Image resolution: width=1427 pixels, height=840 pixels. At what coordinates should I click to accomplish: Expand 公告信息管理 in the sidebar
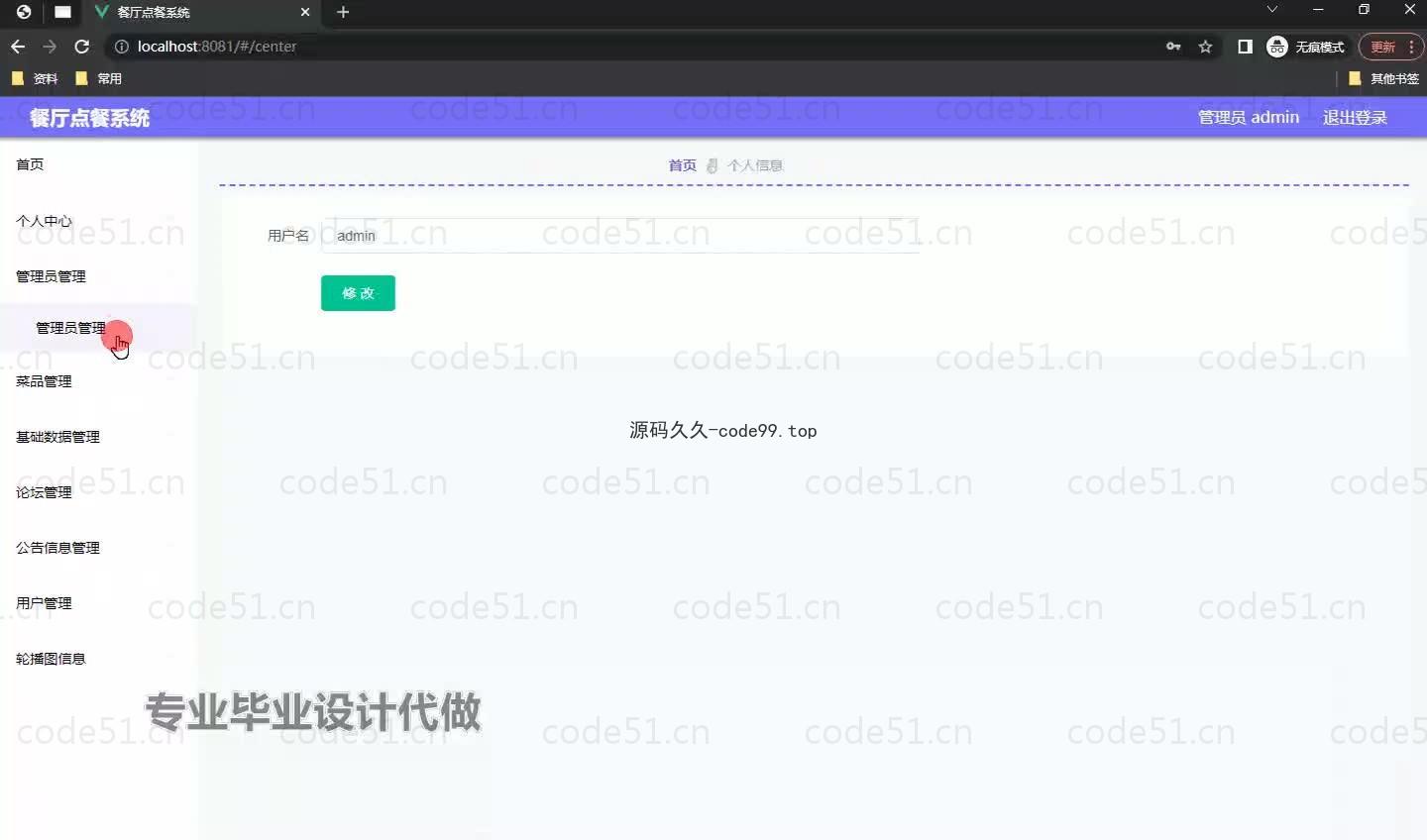click(x=99, y=548)
